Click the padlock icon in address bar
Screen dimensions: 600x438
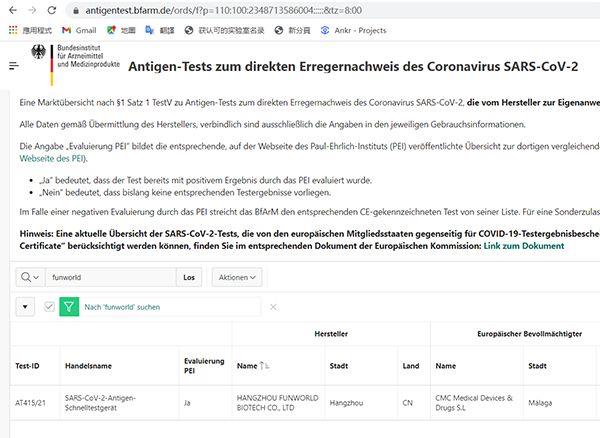point(76,11)
